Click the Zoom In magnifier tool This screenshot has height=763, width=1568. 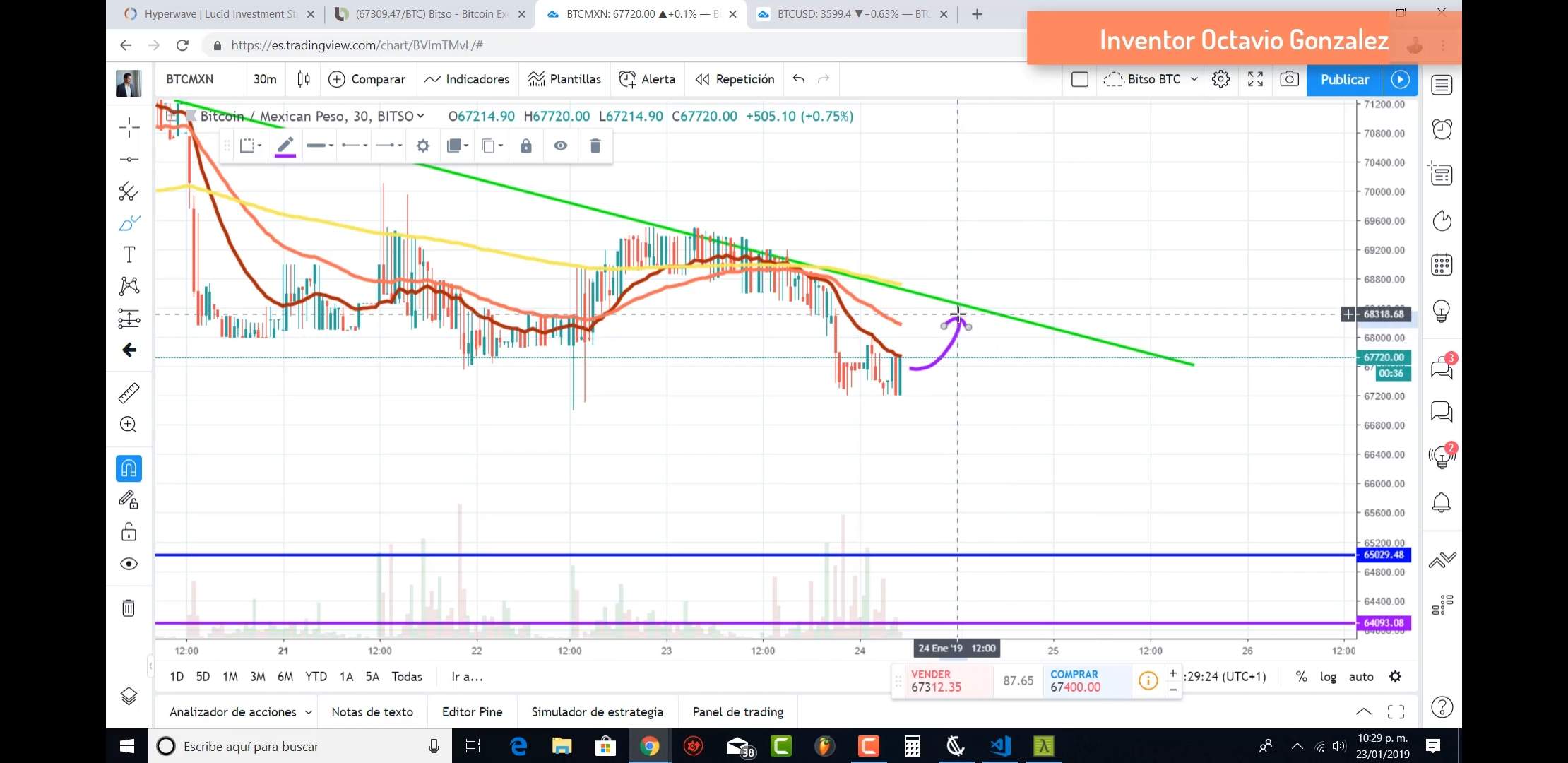point(129,425)
